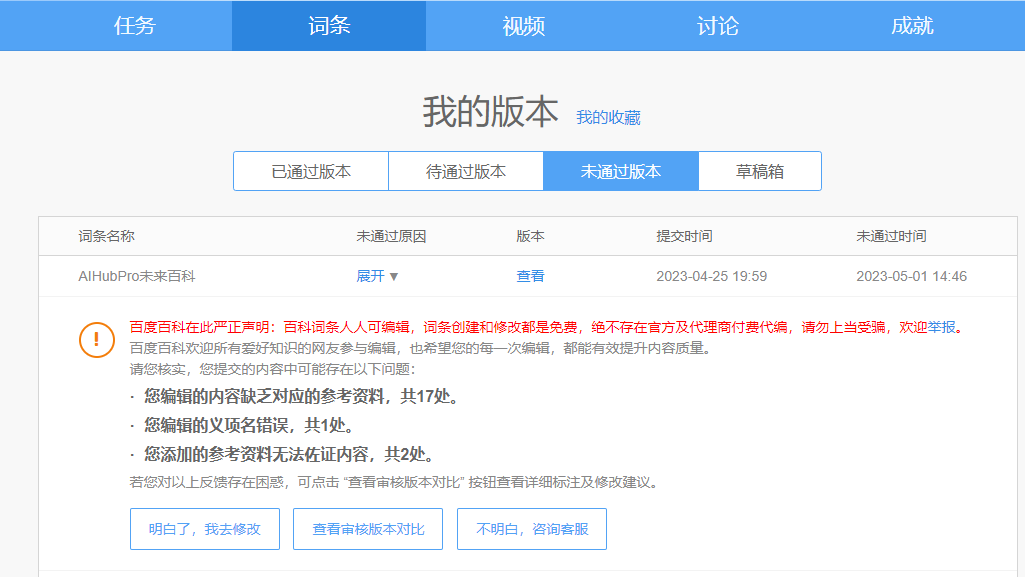Click the entry name AIHubPro未来百科

click(x=137, y=276)
